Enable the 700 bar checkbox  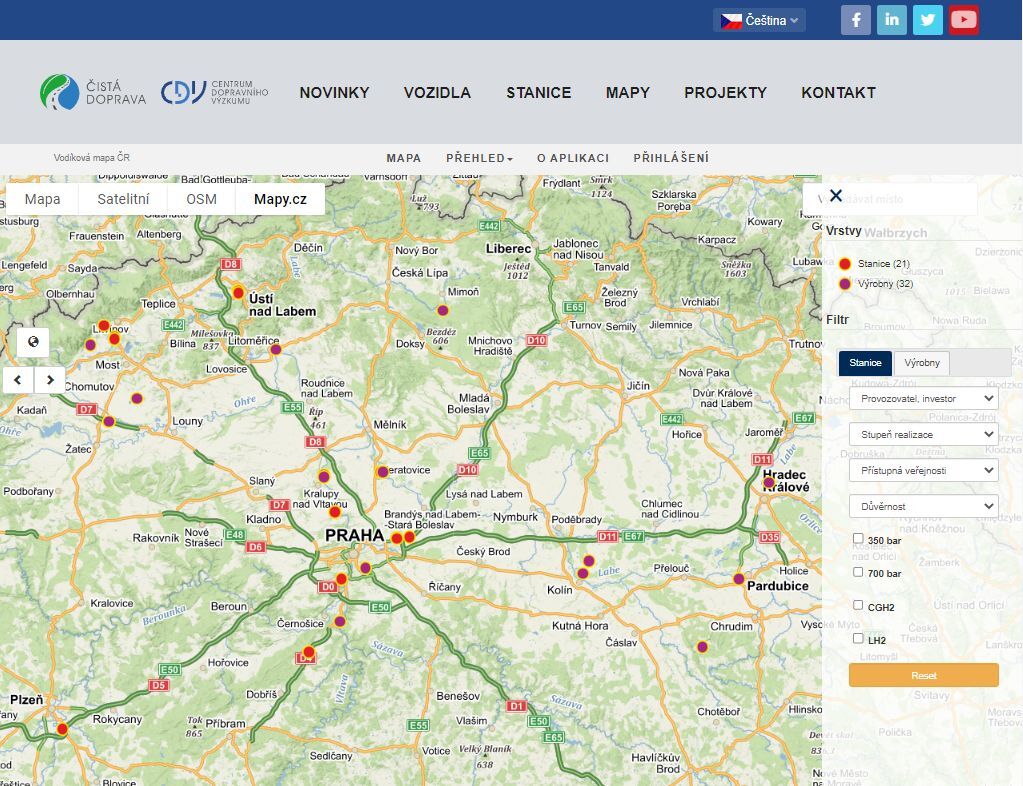(x=858, y=572)
